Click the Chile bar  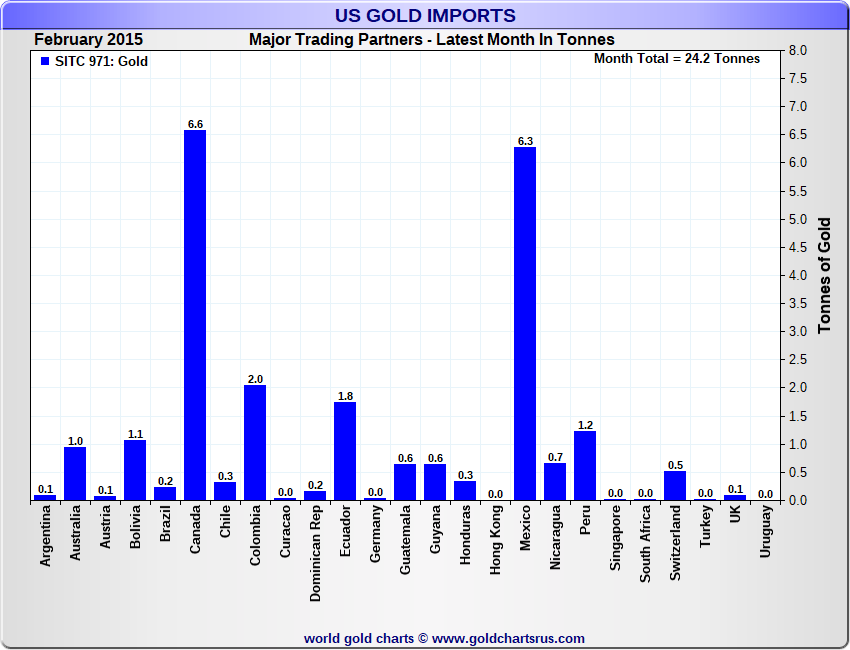(225, 491)
